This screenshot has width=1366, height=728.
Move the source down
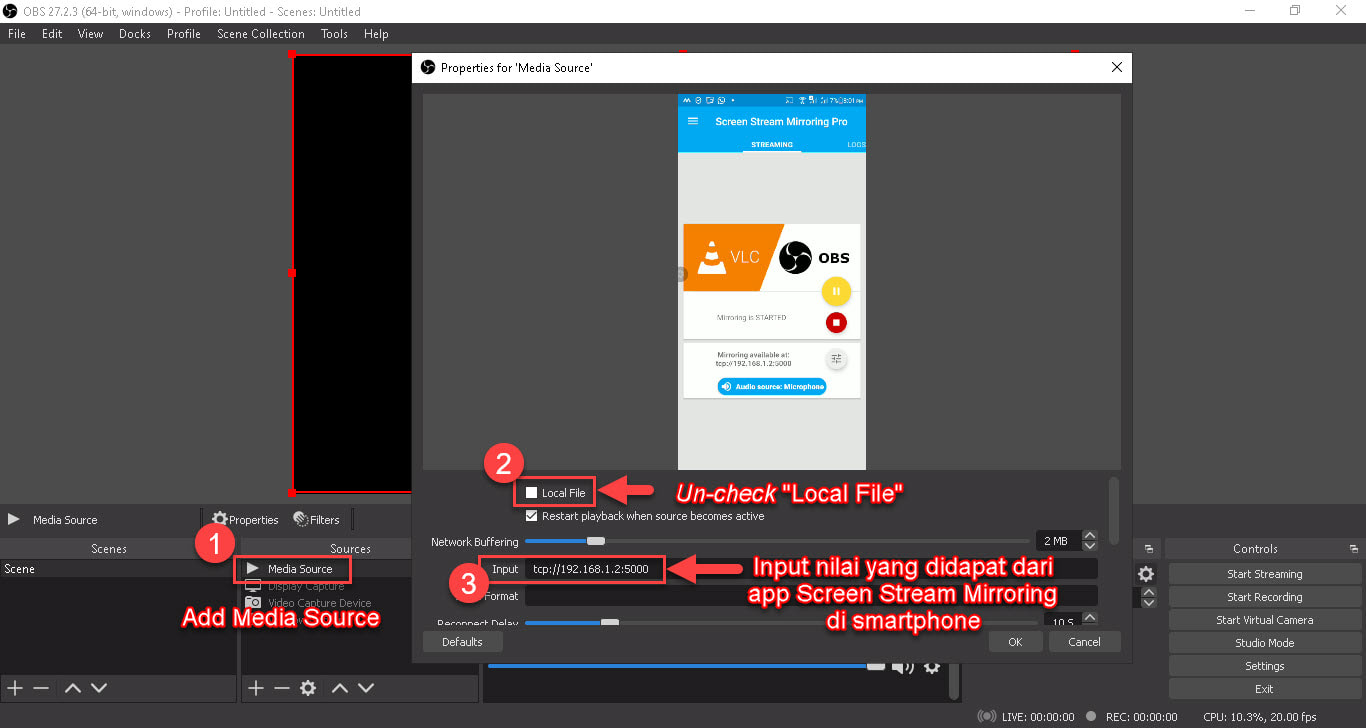click(366, 688)
